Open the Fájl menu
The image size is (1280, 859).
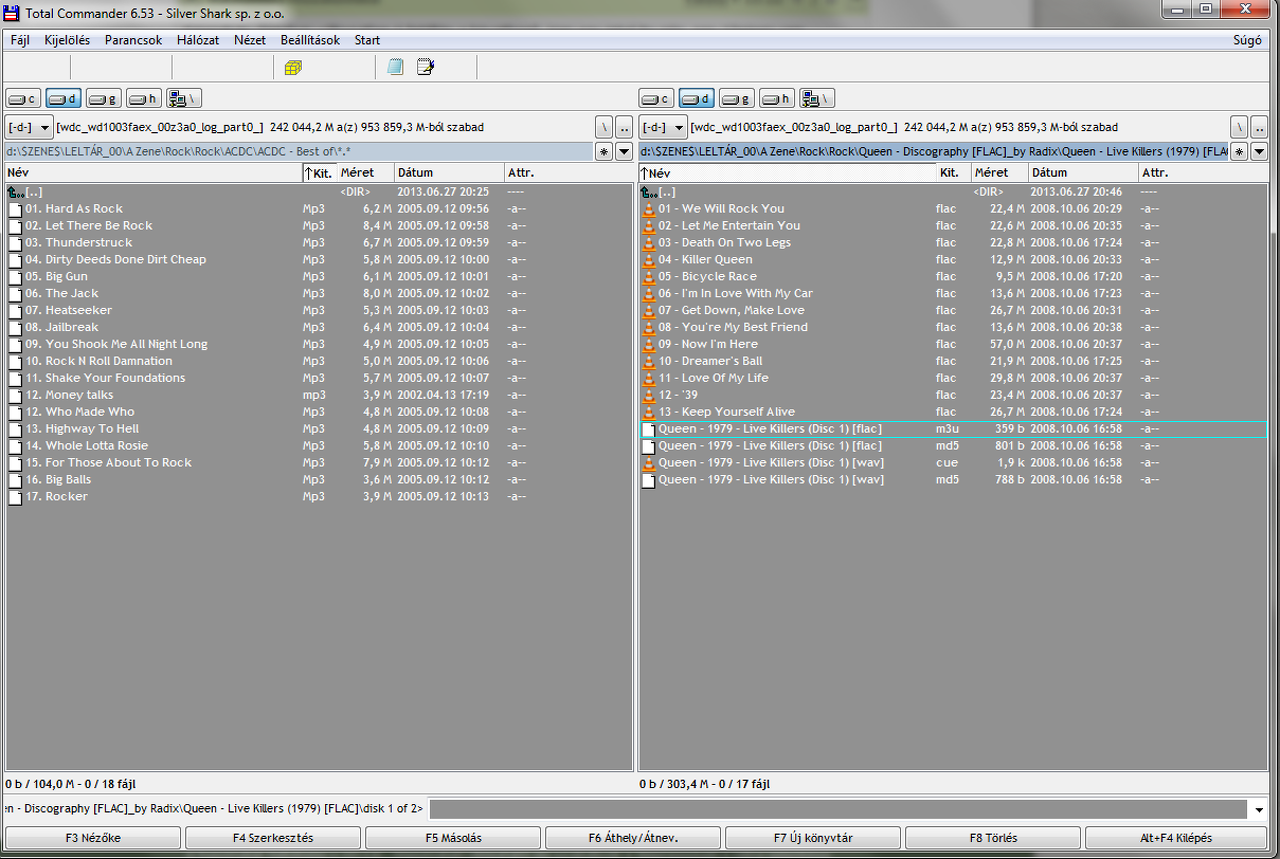[x=20, y=40]
